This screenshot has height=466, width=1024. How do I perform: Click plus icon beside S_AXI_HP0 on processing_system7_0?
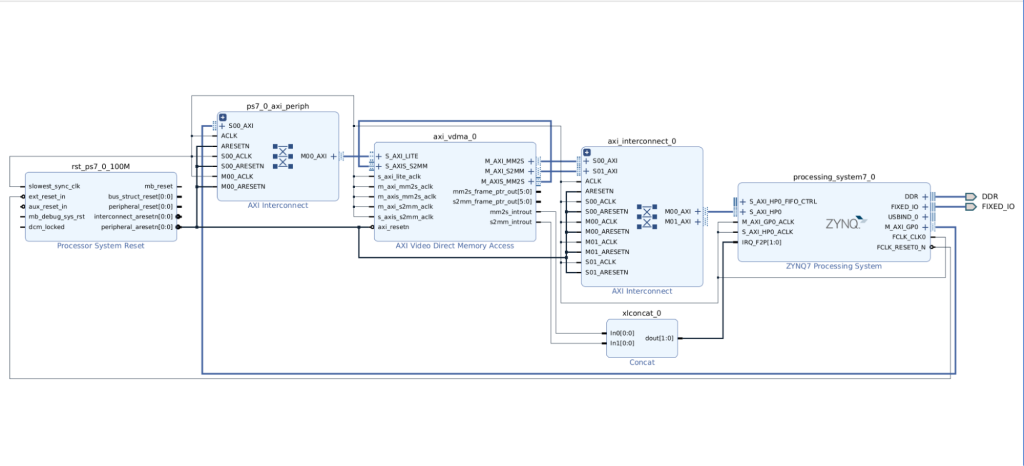(x=742, y=212)
